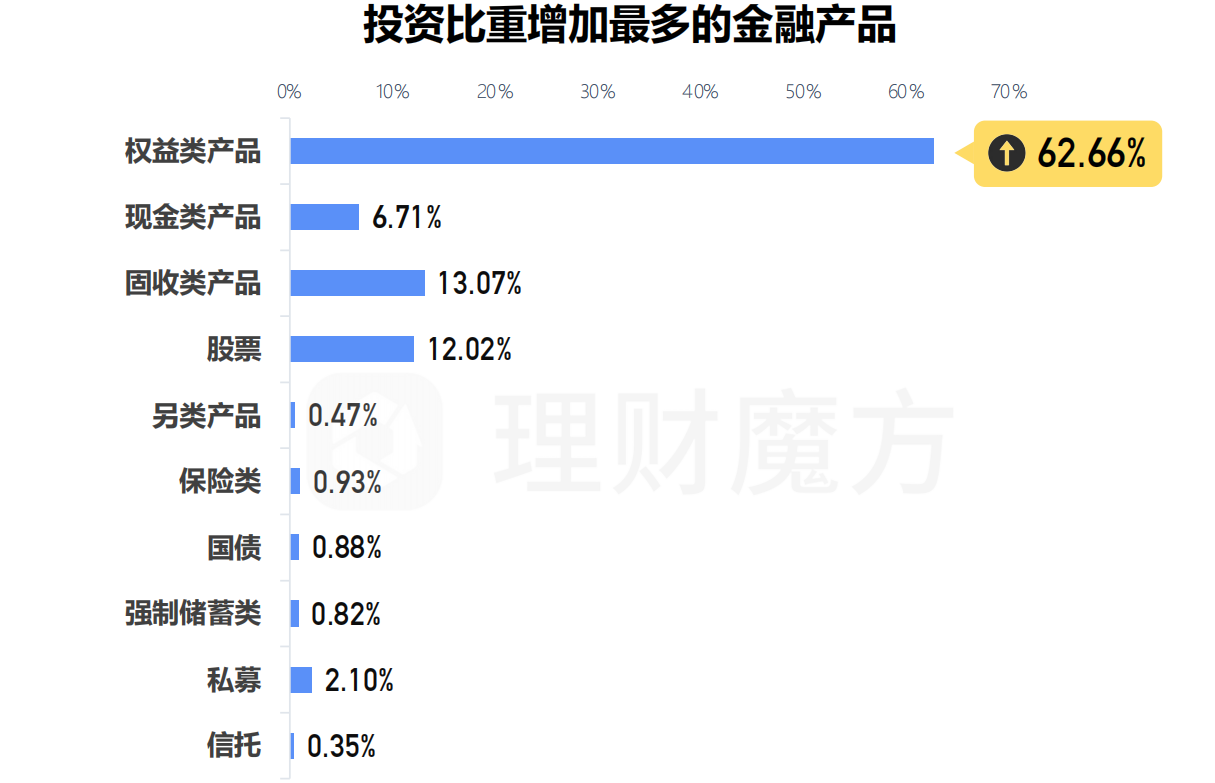
Task: Click the 0% axis tick label
Action: (x=289, y=92)
